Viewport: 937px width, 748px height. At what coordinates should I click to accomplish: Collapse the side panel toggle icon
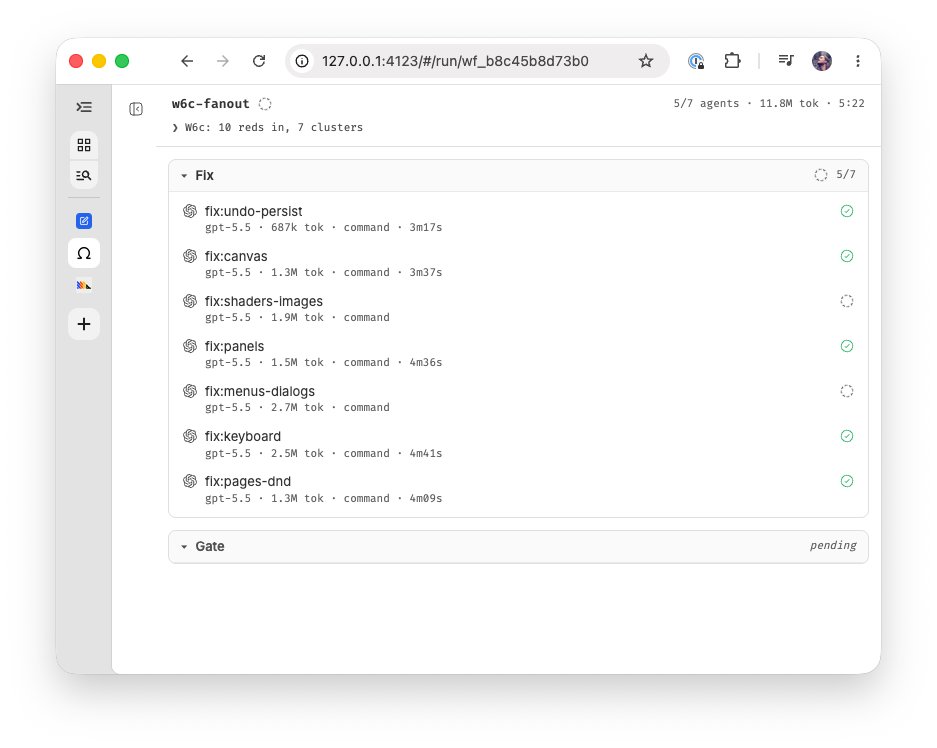[136, 109]
